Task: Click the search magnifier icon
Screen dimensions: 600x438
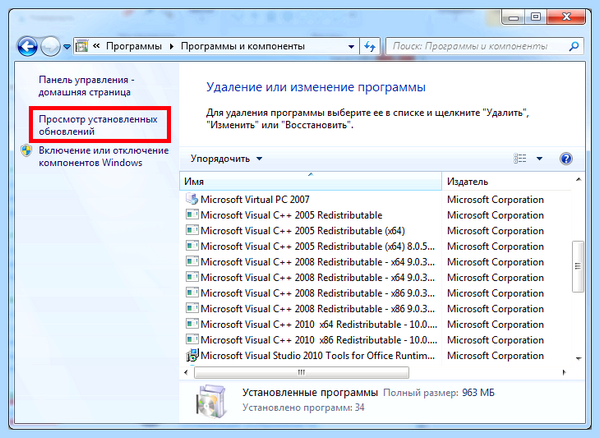Action: (574, 47)
